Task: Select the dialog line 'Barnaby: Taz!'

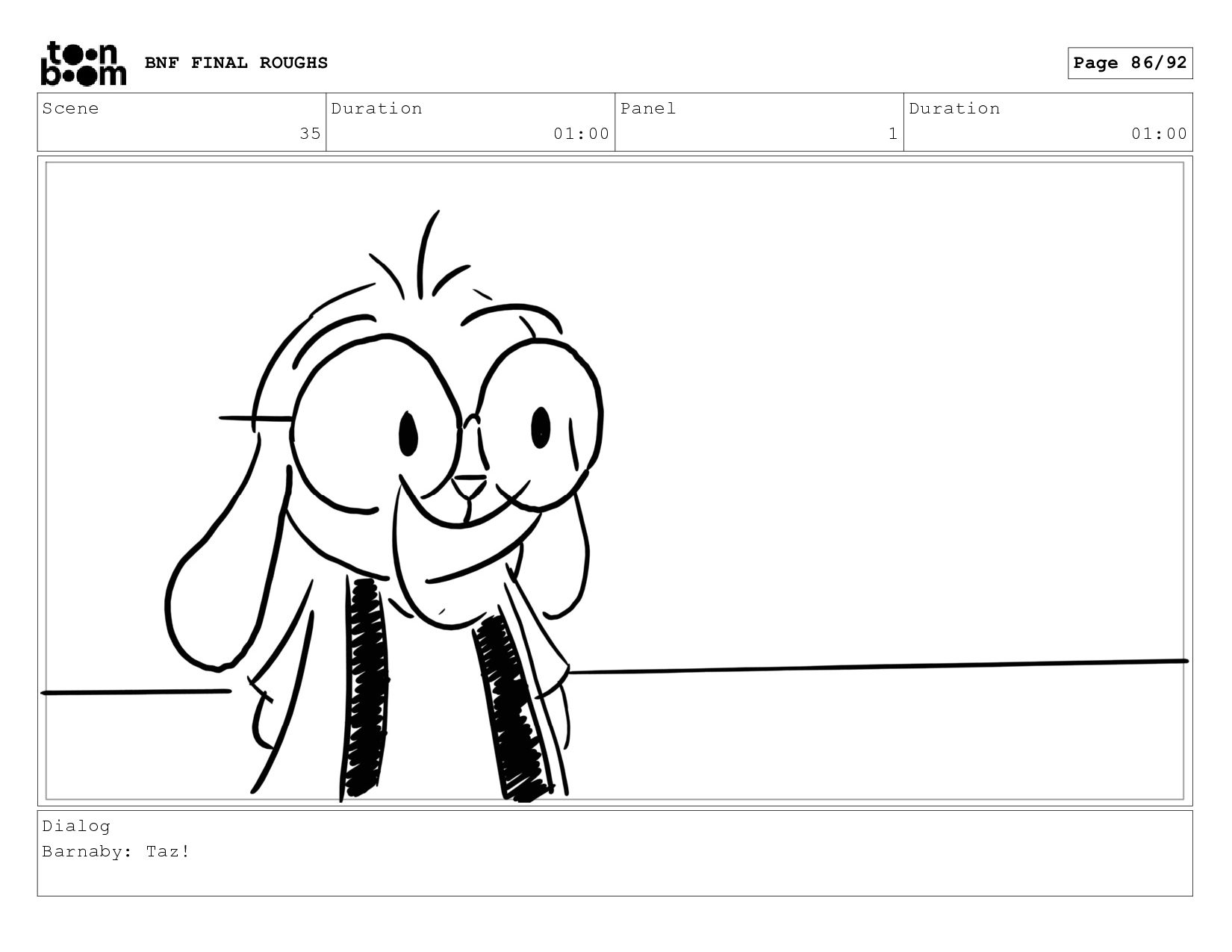Action: click(x=116, y=851)
